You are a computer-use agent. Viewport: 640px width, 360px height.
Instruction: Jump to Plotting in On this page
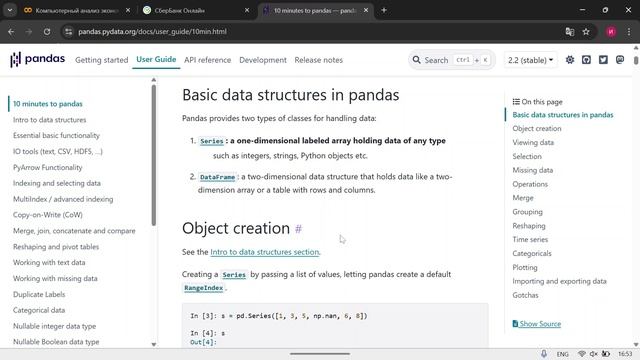tap(525, 267)
